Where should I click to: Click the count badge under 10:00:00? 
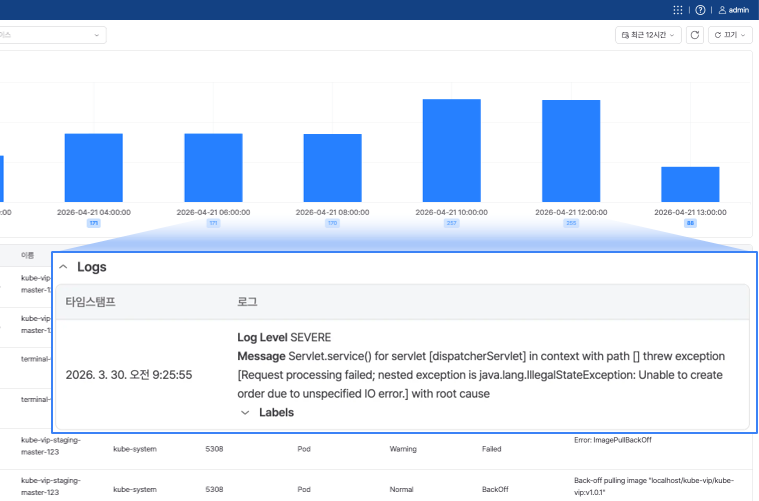tap(452, 223)
